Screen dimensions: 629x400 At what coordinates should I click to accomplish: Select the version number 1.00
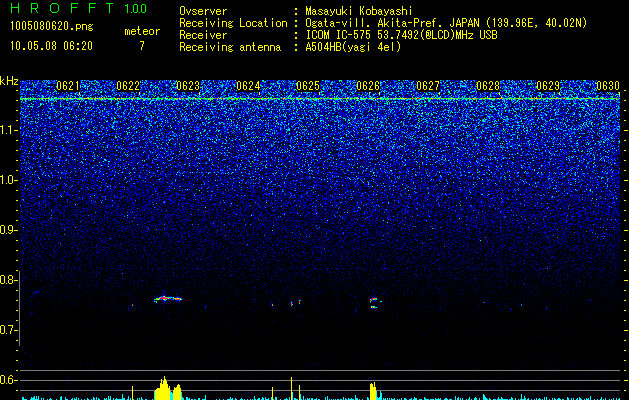pos(135,8)
